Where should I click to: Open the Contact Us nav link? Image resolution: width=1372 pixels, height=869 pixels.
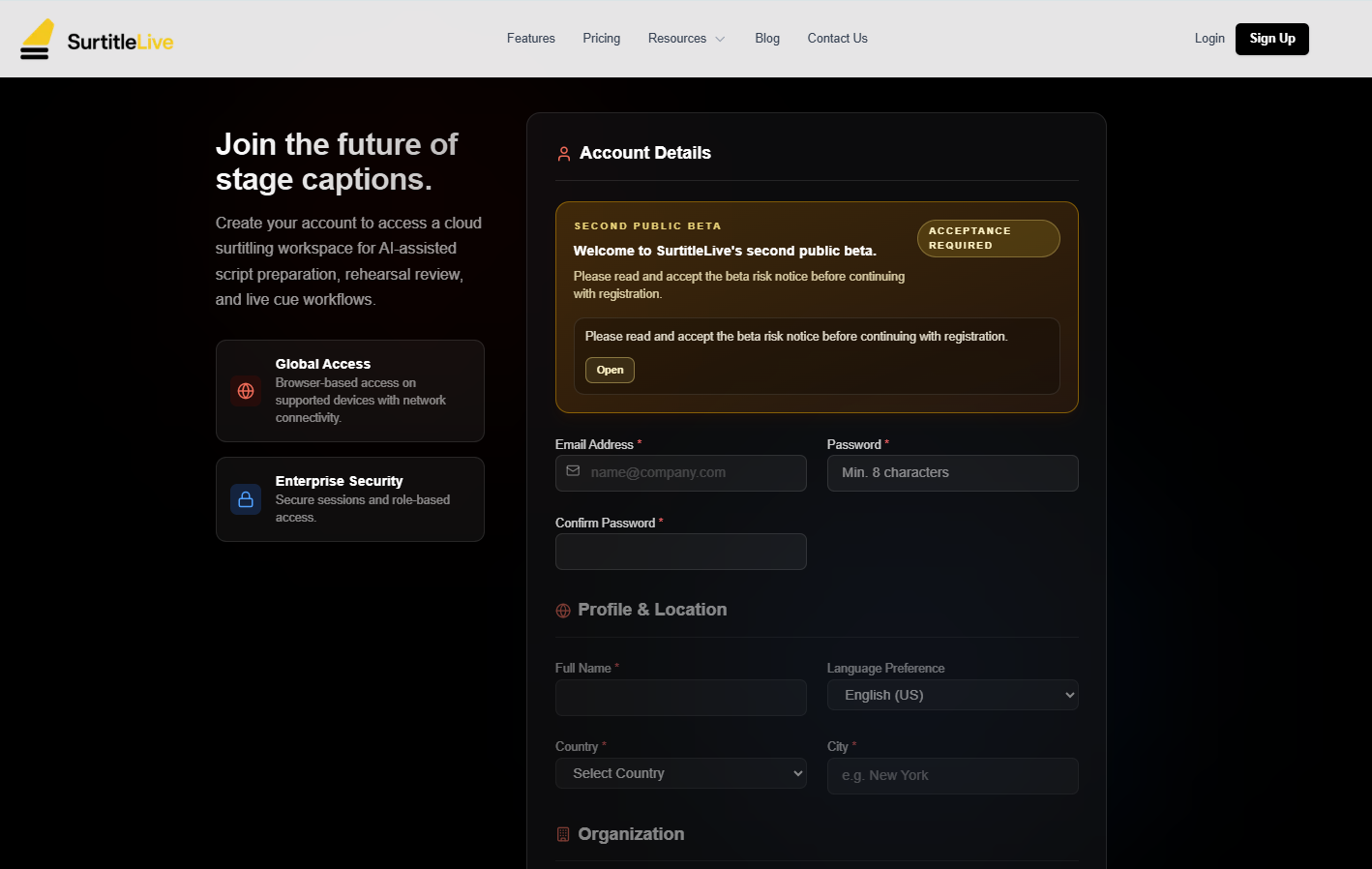tap(838, 39)
